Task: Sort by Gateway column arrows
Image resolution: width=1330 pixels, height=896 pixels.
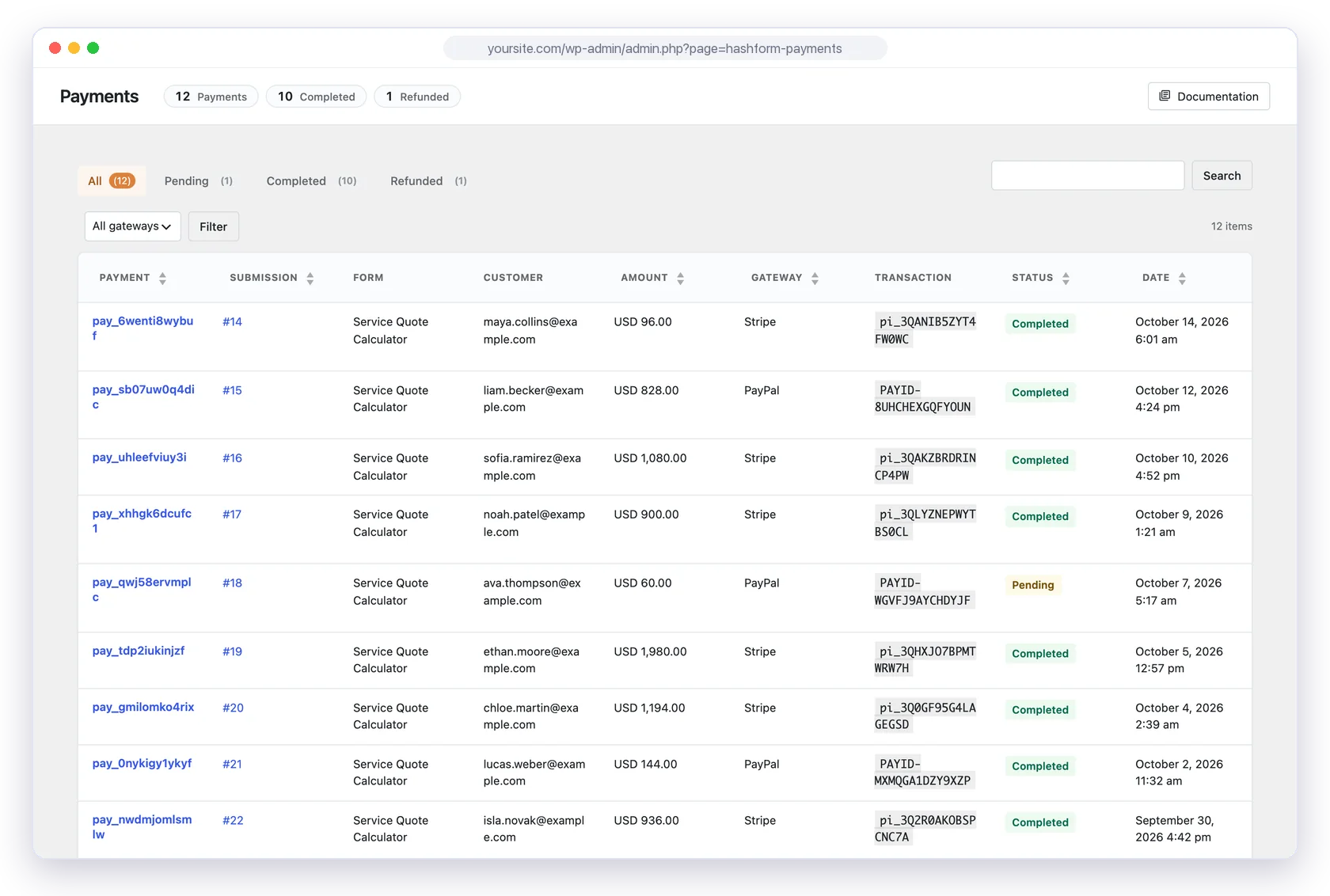Action: click(x=815, y=278)
